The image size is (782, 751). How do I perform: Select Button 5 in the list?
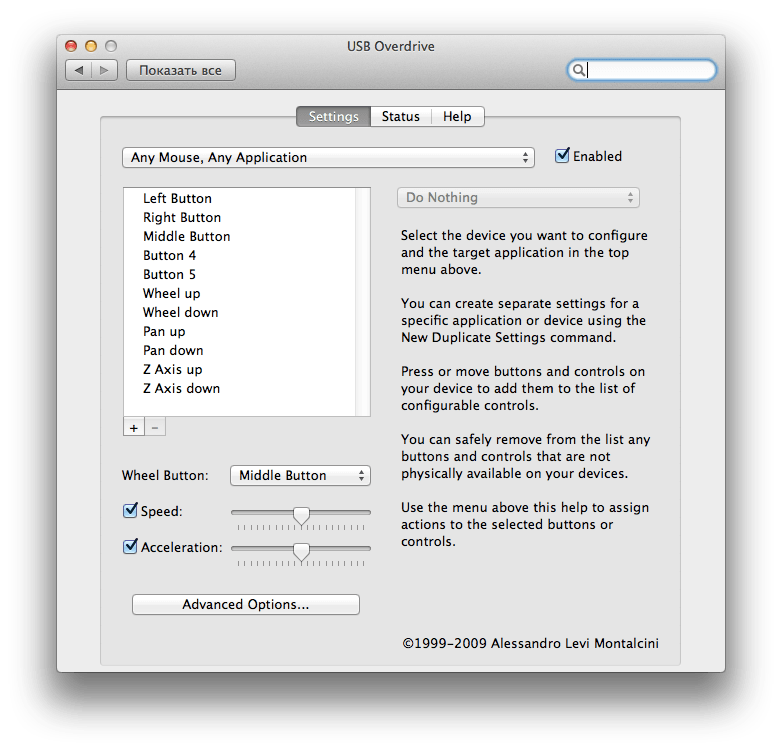pos(239,274)
